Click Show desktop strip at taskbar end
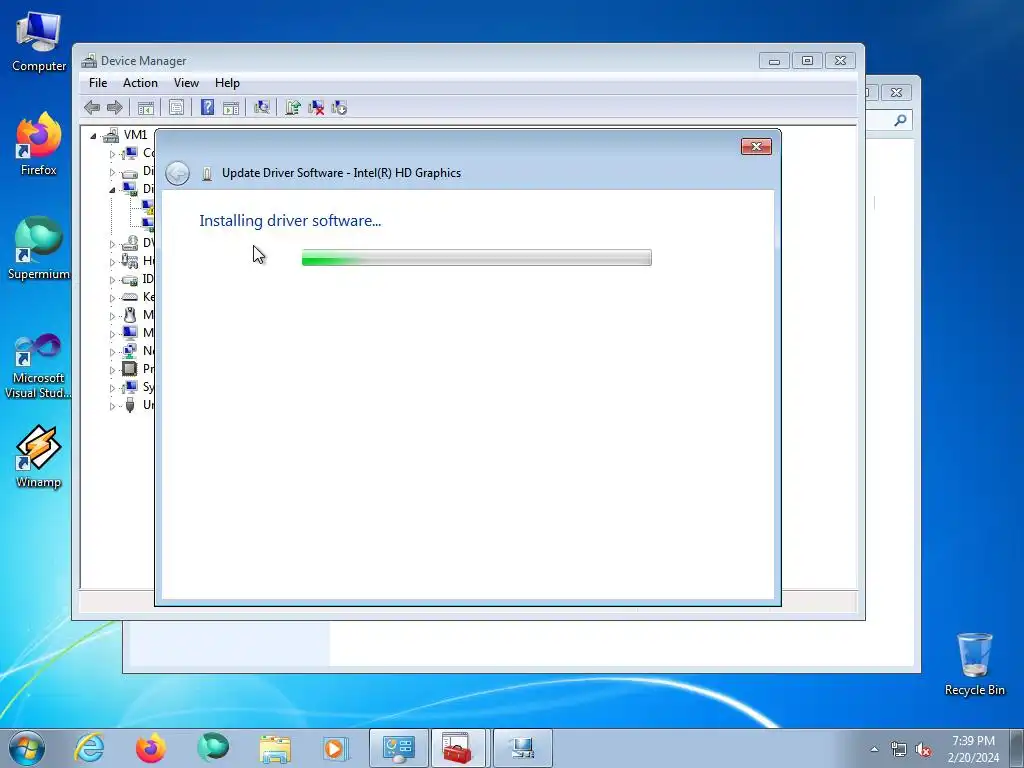1024x768 pixels. pos(1017,748)
